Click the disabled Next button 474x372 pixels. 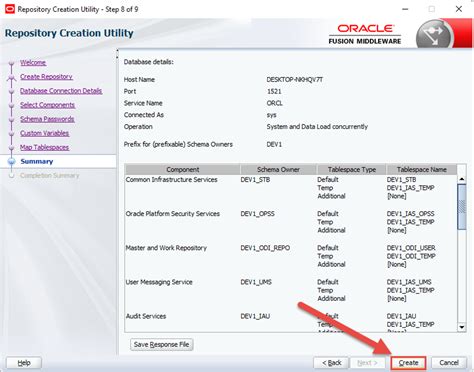point(367,363)
